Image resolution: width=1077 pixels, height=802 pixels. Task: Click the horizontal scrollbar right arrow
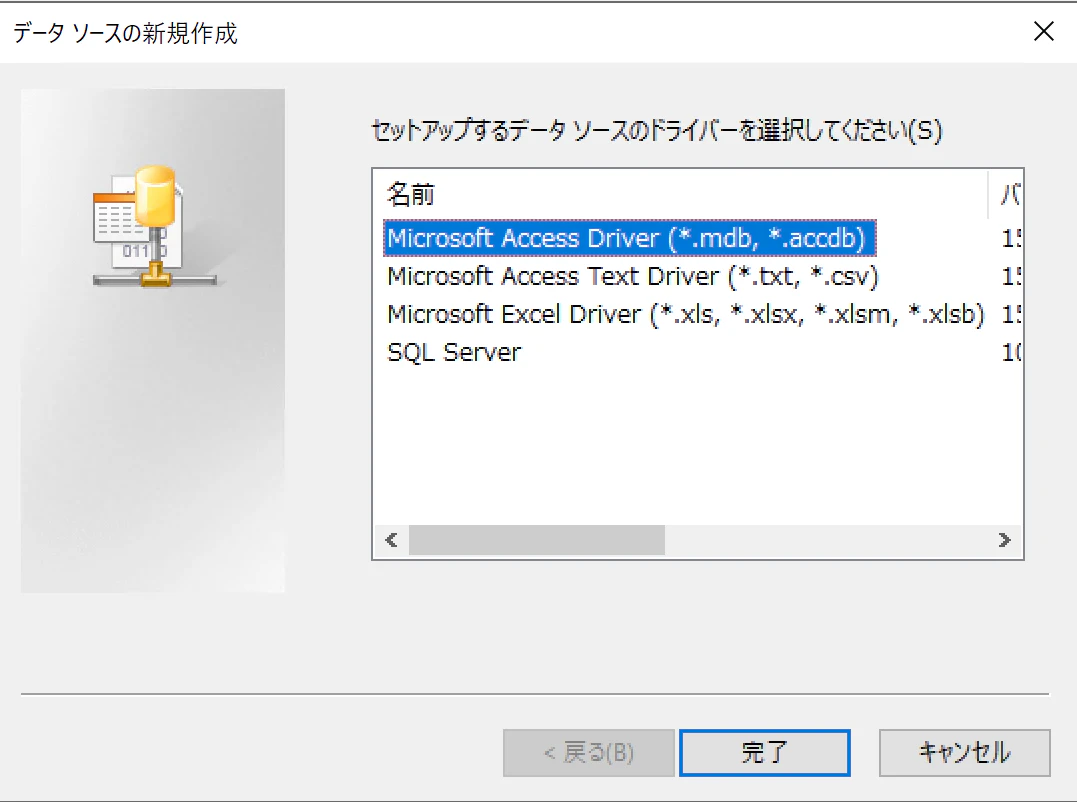[x=1004, y=540]
